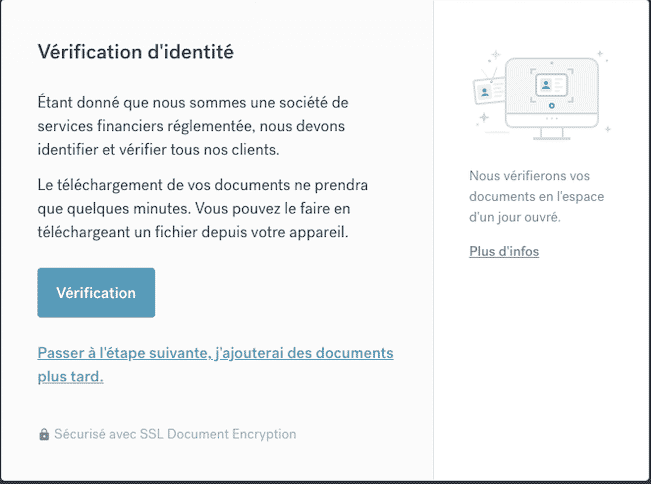Image resolution: width=651 pixels, height=484 pixels.
Task: Click the "Sécurisé avec SSL Document Encryption" text
Action: [175, 434]
